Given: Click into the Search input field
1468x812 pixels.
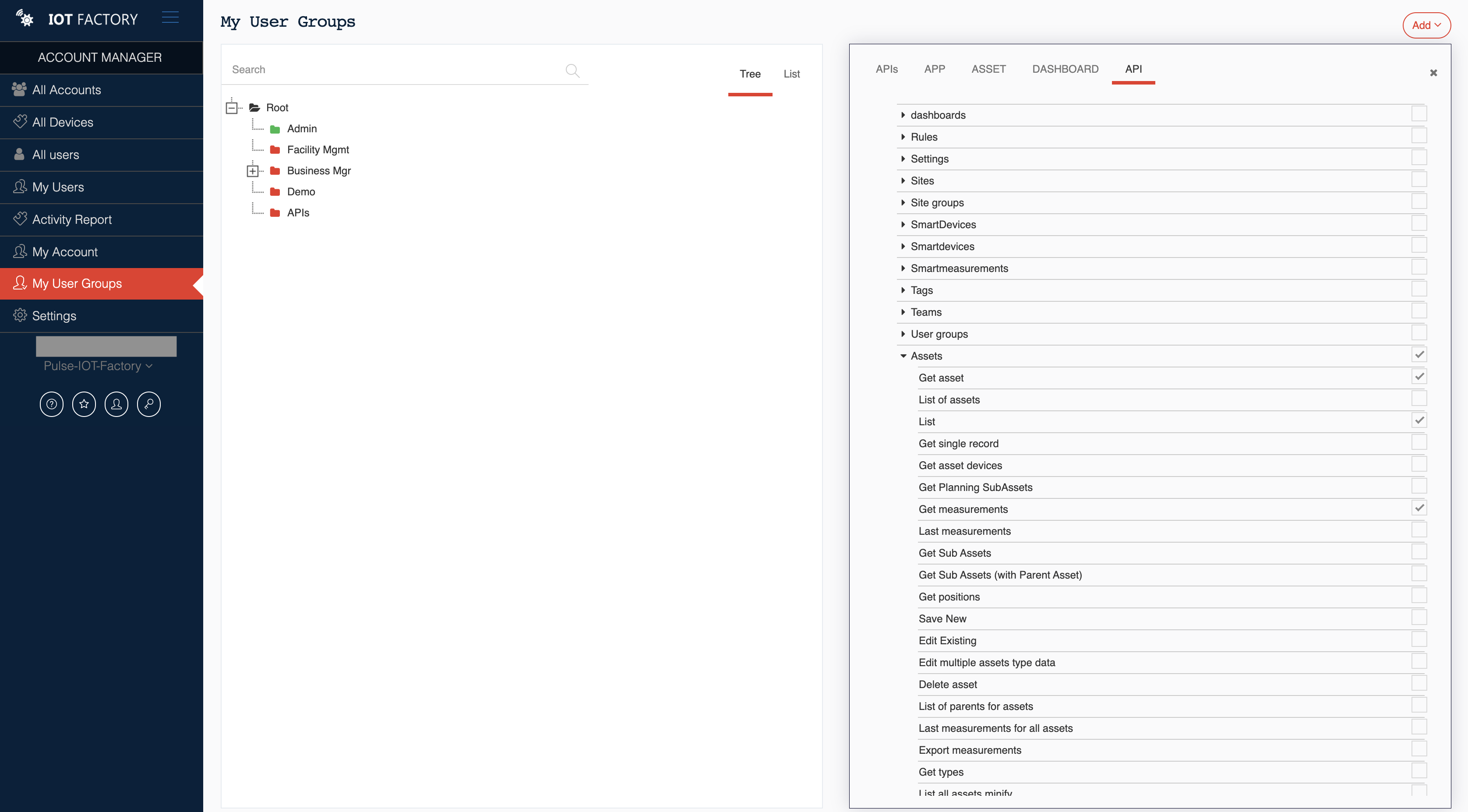Looking at the screenshot, I should [393, 70].
